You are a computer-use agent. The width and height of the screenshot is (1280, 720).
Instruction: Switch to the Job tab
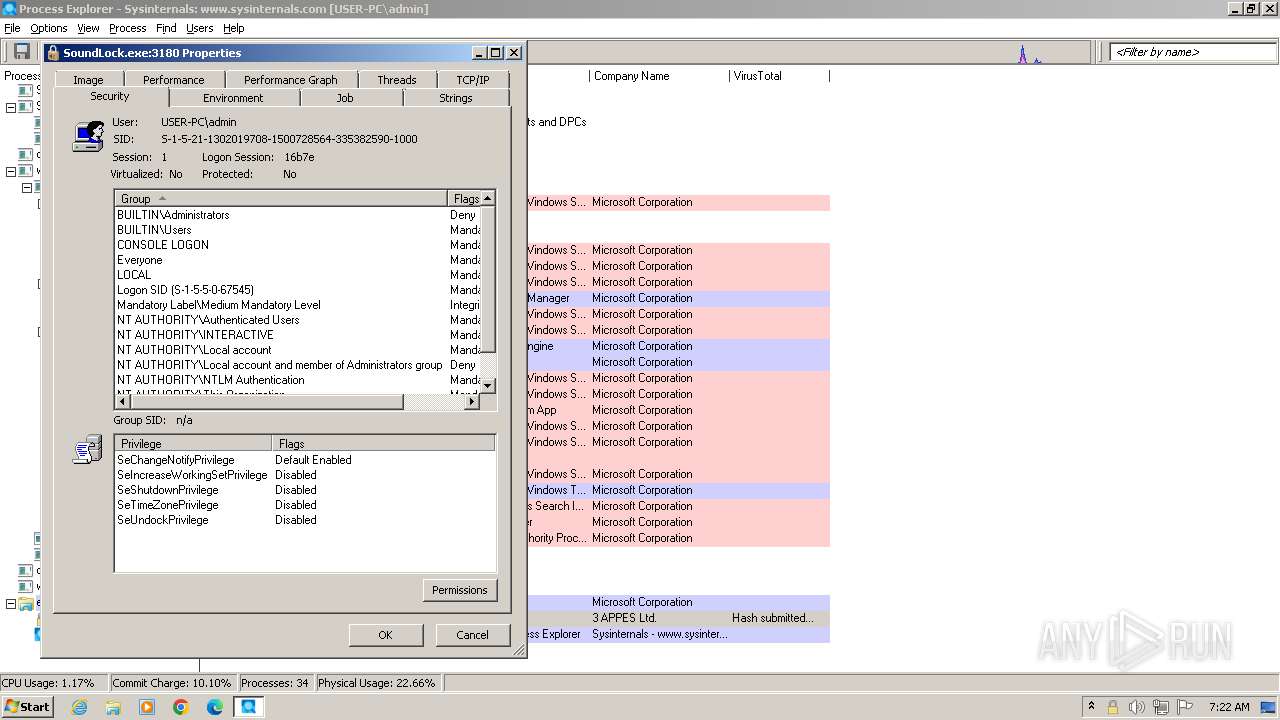(x=345, y=98)
